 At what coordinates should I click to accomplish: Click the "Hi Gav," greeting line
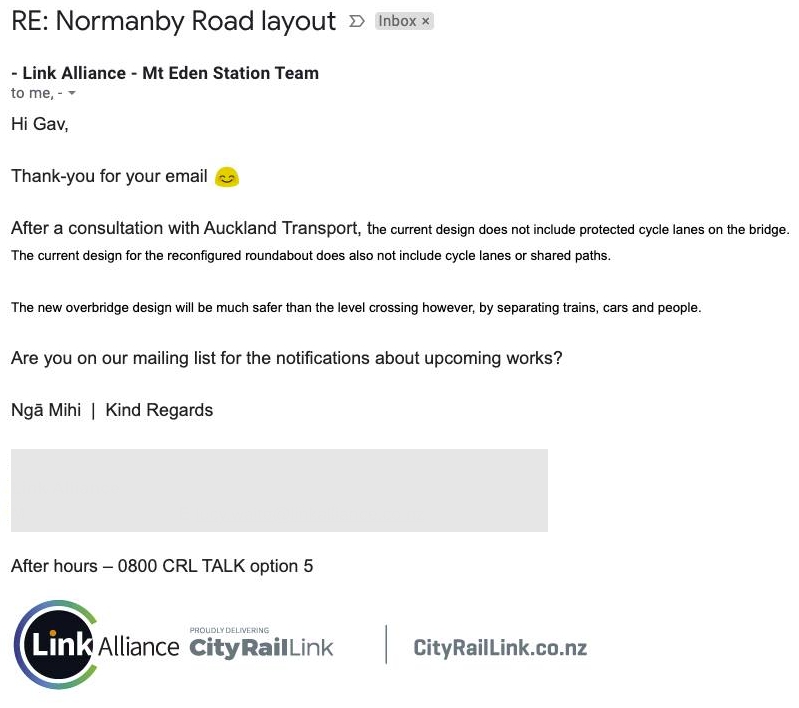40,124
